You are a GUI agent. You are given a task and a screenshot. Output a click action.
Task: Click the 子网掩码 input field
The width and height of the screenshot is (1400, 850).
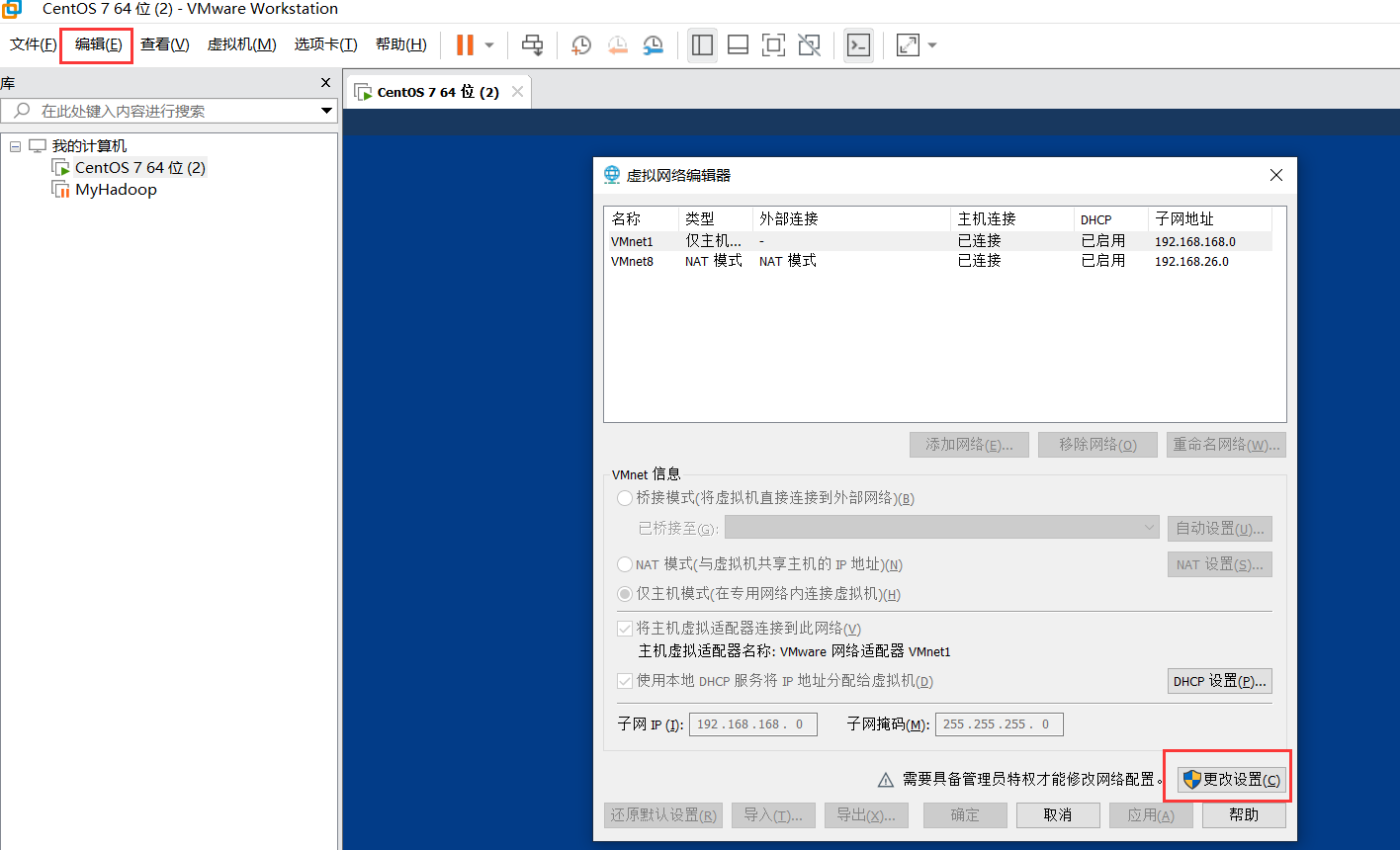coord(999,724)
